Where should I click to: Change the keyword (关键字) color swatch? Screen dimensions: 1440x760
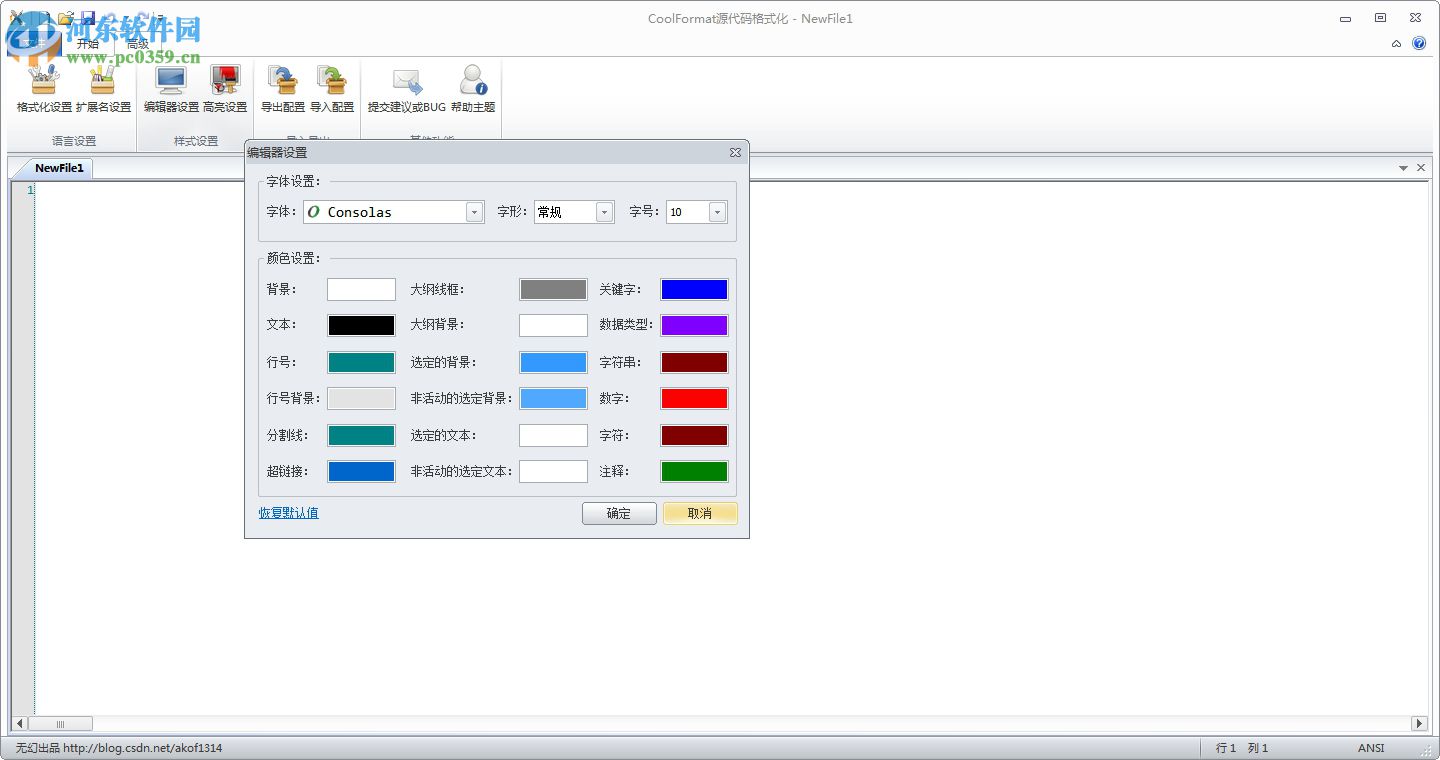coord(694,289)
